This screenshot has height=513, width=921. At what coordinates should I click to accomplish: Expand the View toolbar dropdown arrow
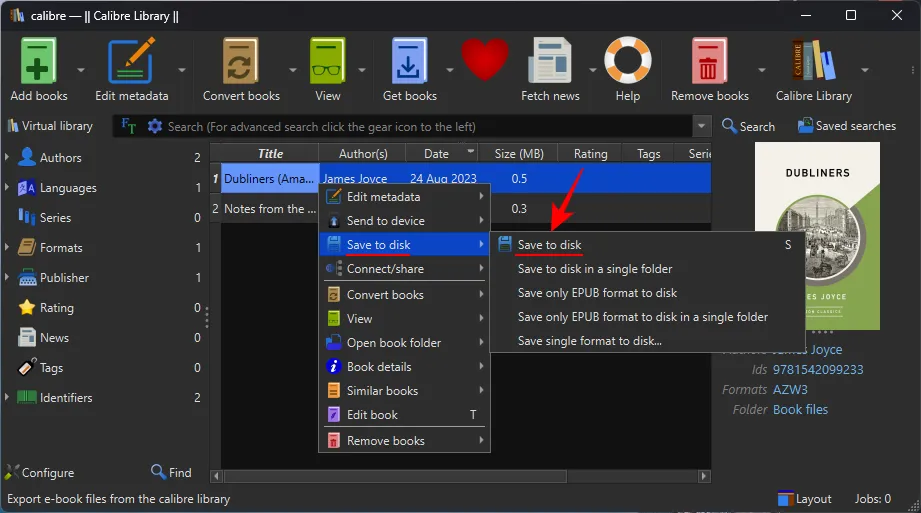point(362,70)
